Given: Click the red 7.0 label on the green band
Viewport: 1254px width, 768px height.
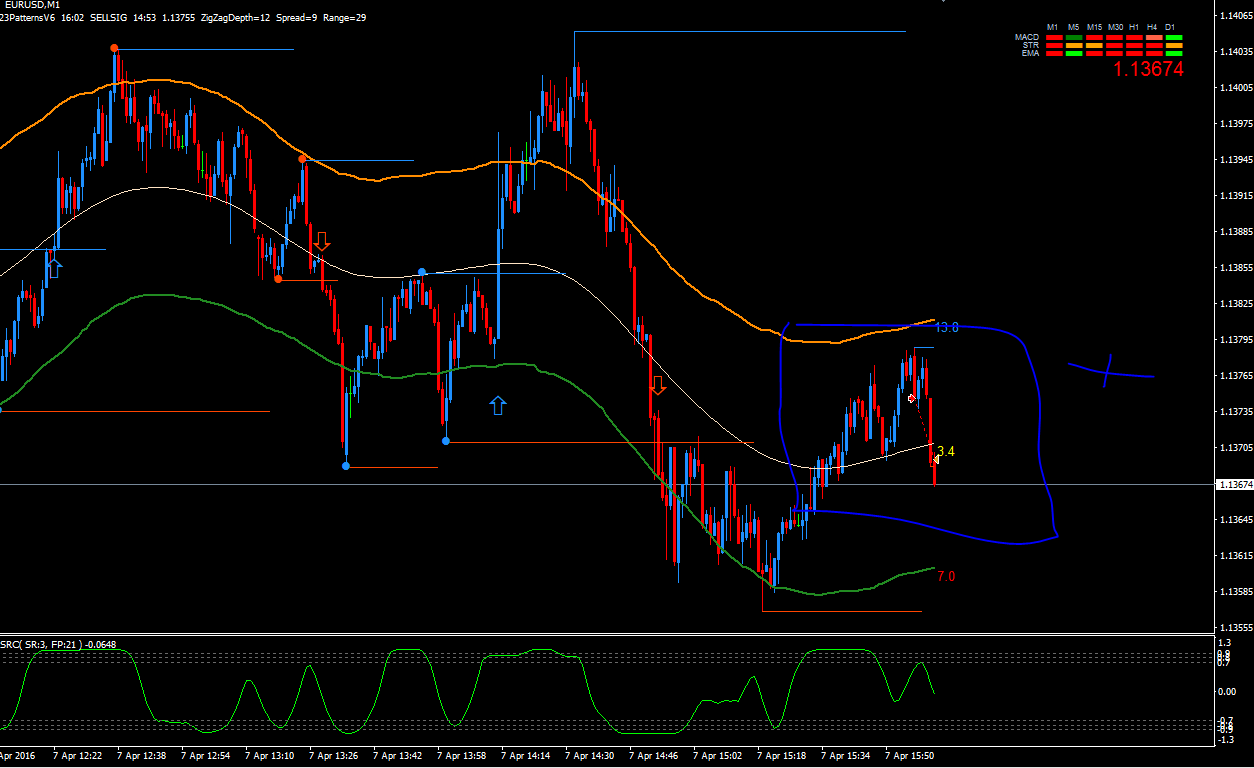Looking at the screenshot, I should pos(946,577).
